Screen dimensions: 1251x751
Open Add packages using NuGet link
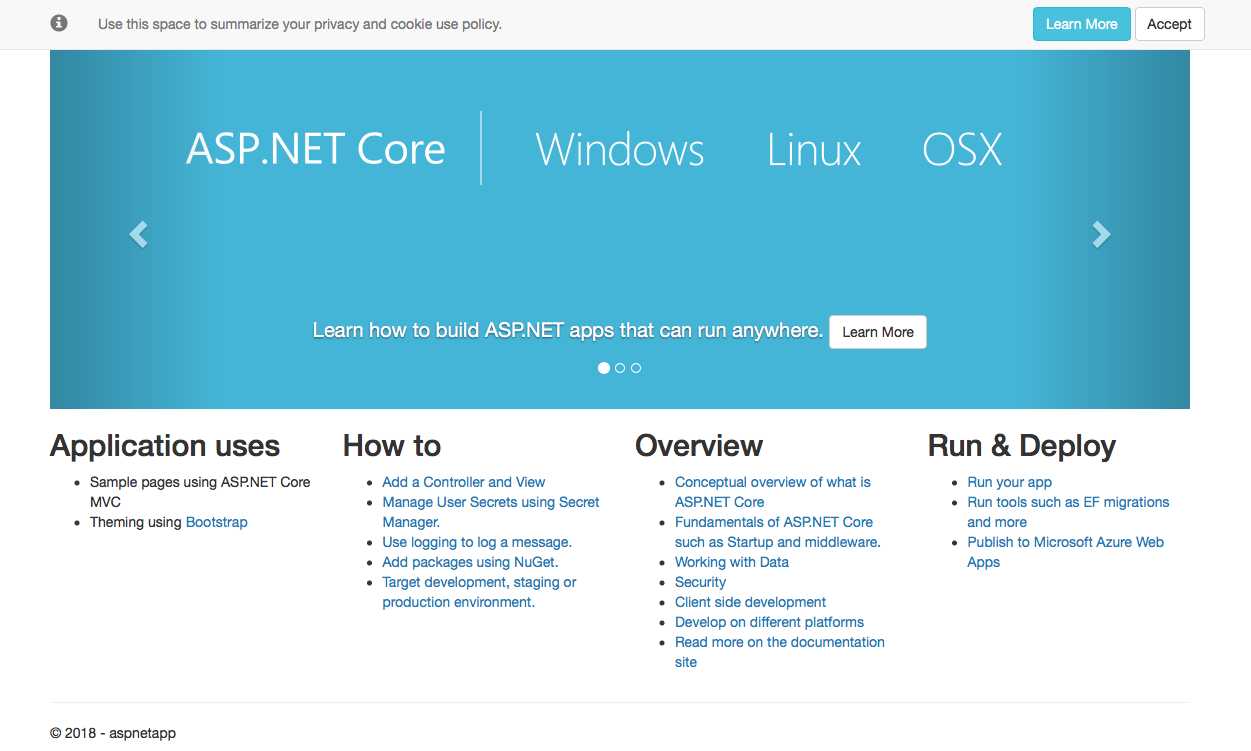(470, 562)
